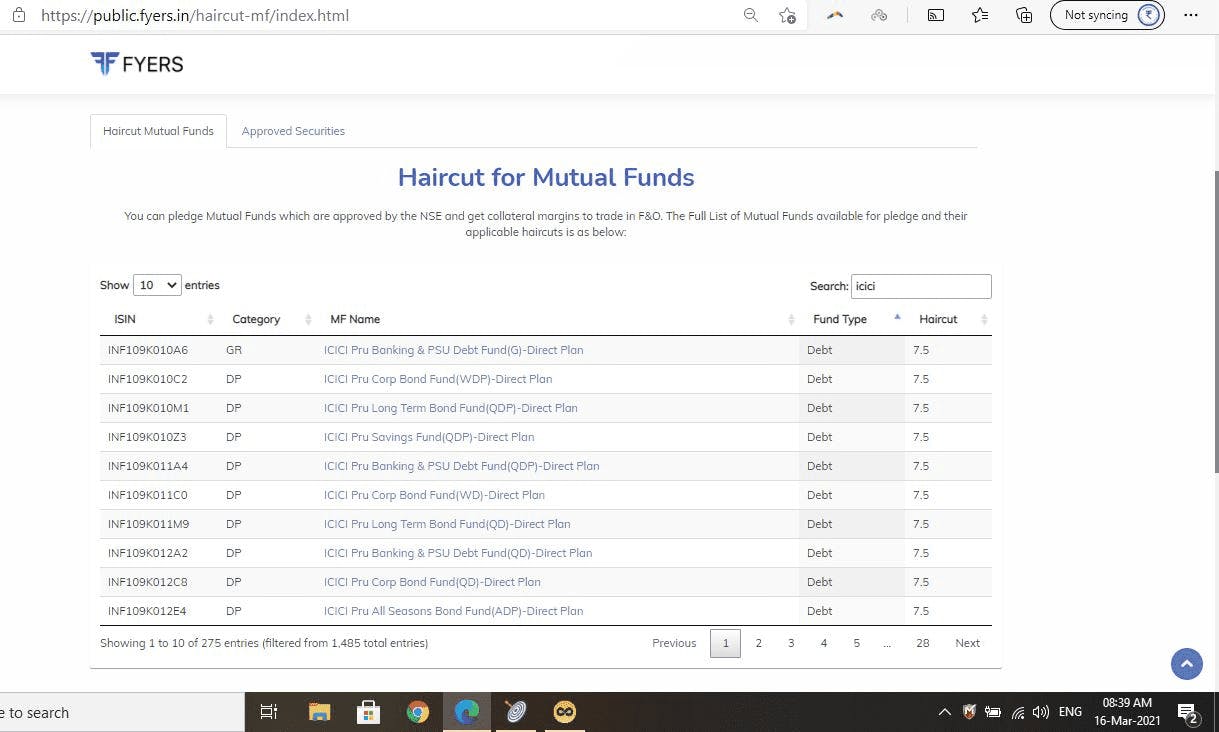Go to the Next results page
The width and height of the screenshot is (1219, 732).
[967, 643]
